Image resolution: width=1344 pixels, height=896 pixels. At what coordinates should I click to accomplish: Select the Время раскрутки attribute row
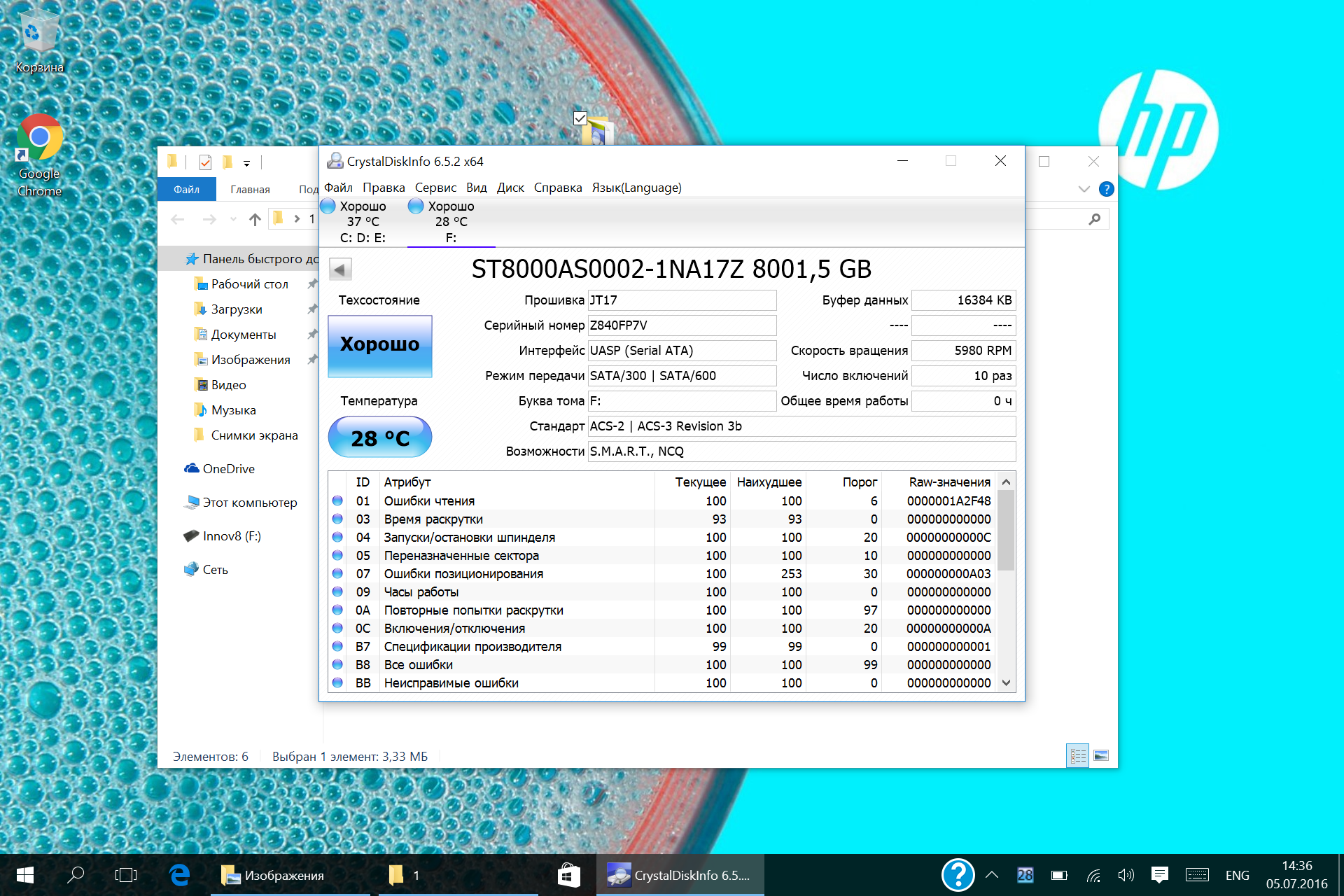point(662,519)
